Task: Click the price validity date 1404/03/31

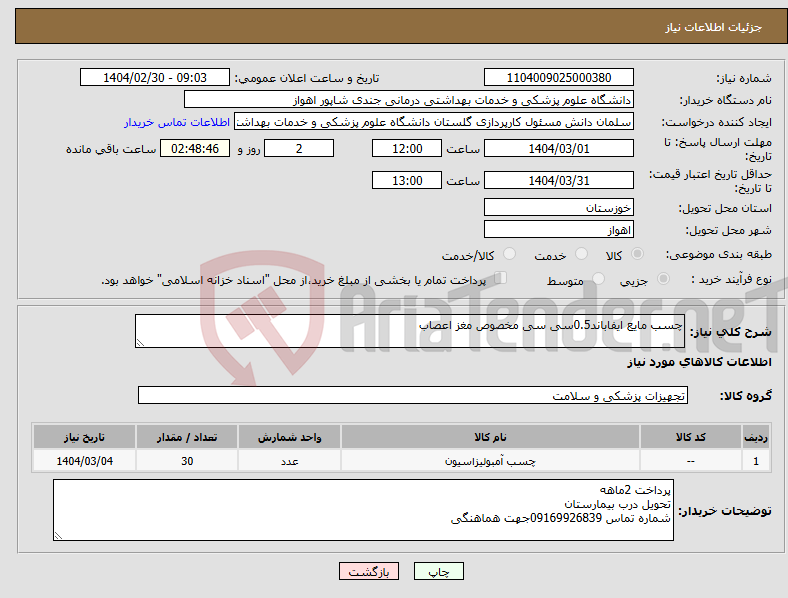Action: [x=558, y=180]
